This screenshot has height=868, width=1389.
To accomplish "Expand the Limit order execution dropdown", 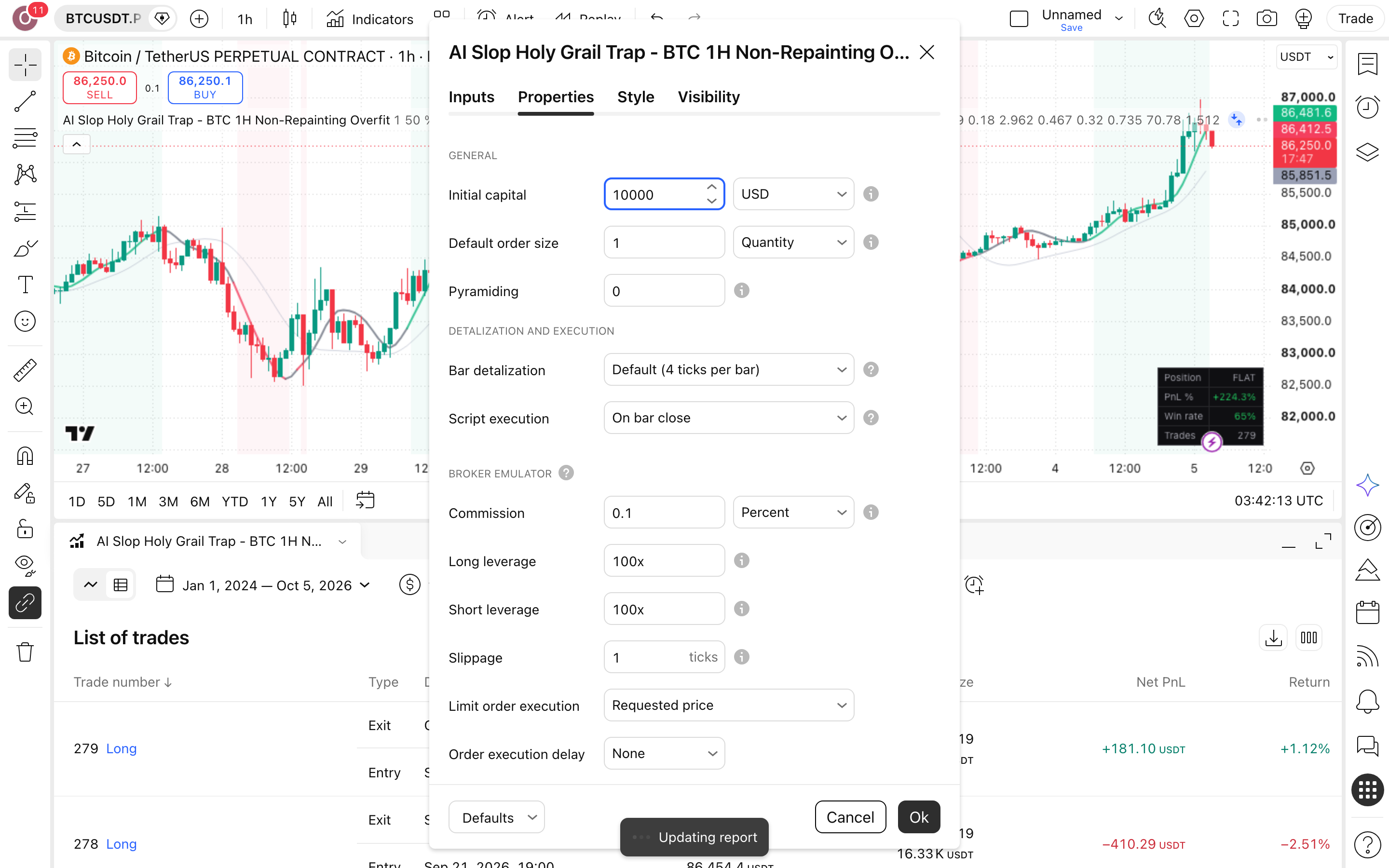I will coord(728,705).
